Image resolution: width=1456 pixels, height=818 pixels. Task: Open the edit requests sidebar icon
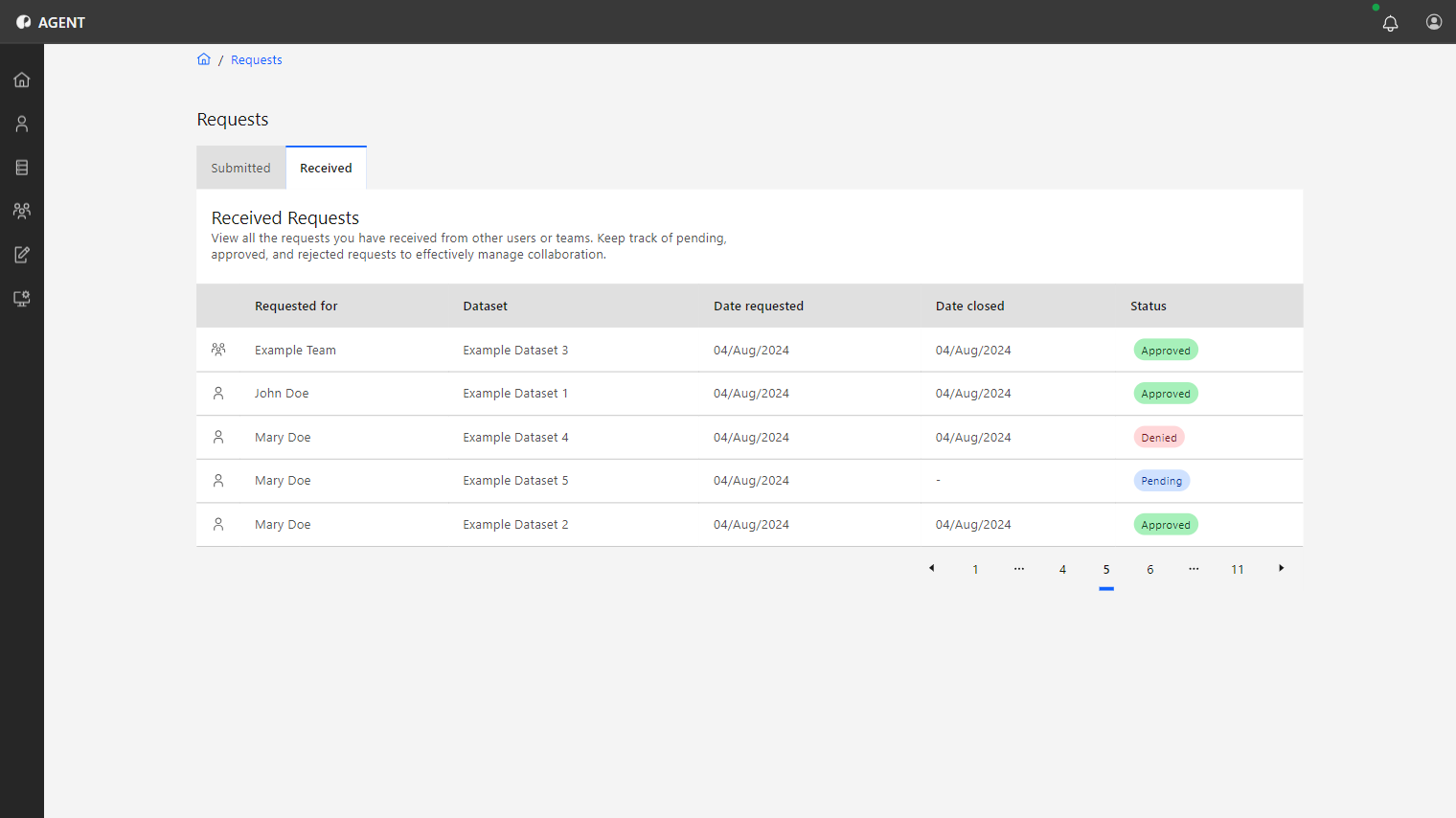coord(22,255)
